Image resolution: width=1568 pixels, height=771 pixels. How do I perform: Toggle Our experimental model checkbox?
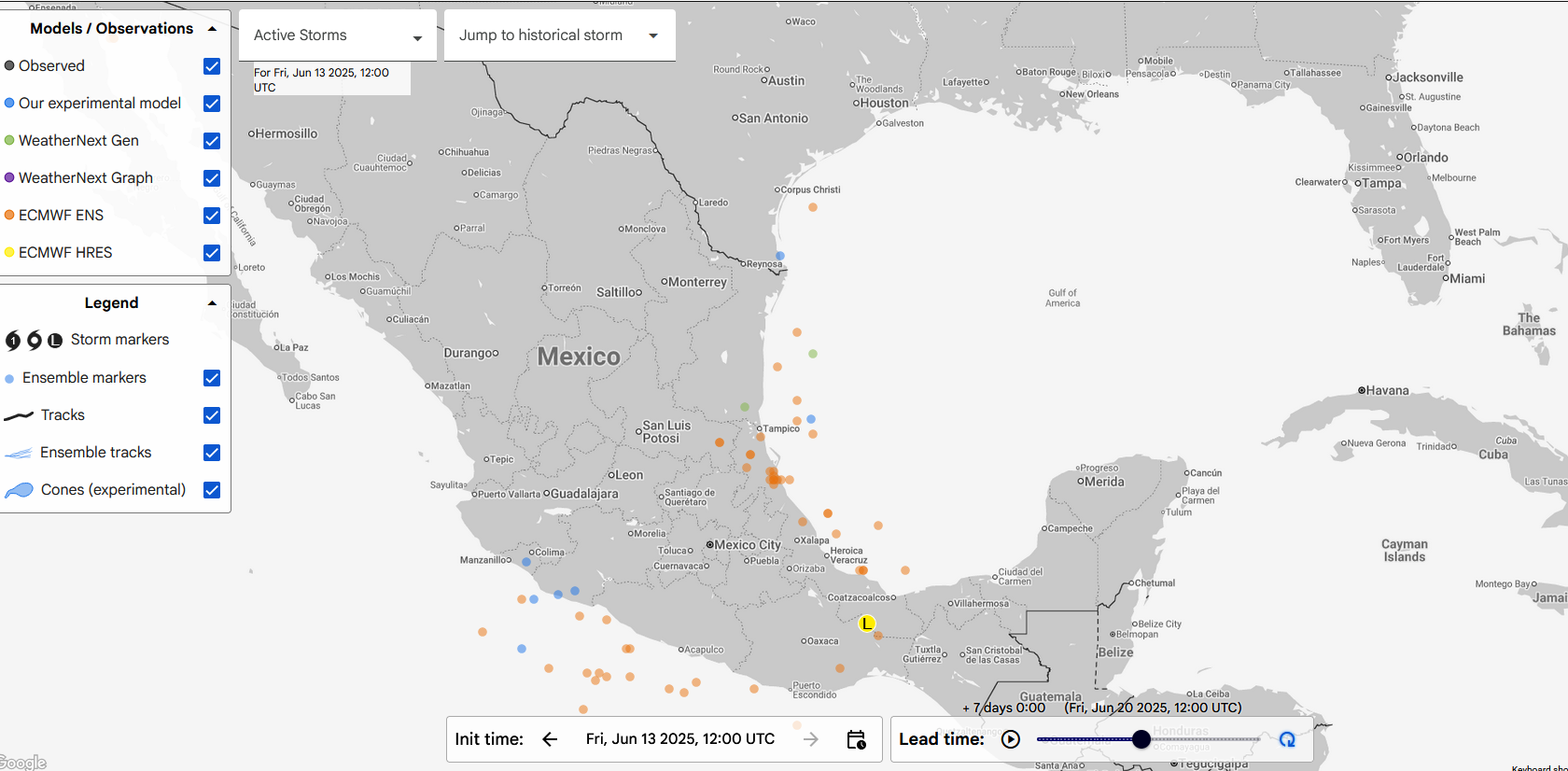tap(212, 104)
